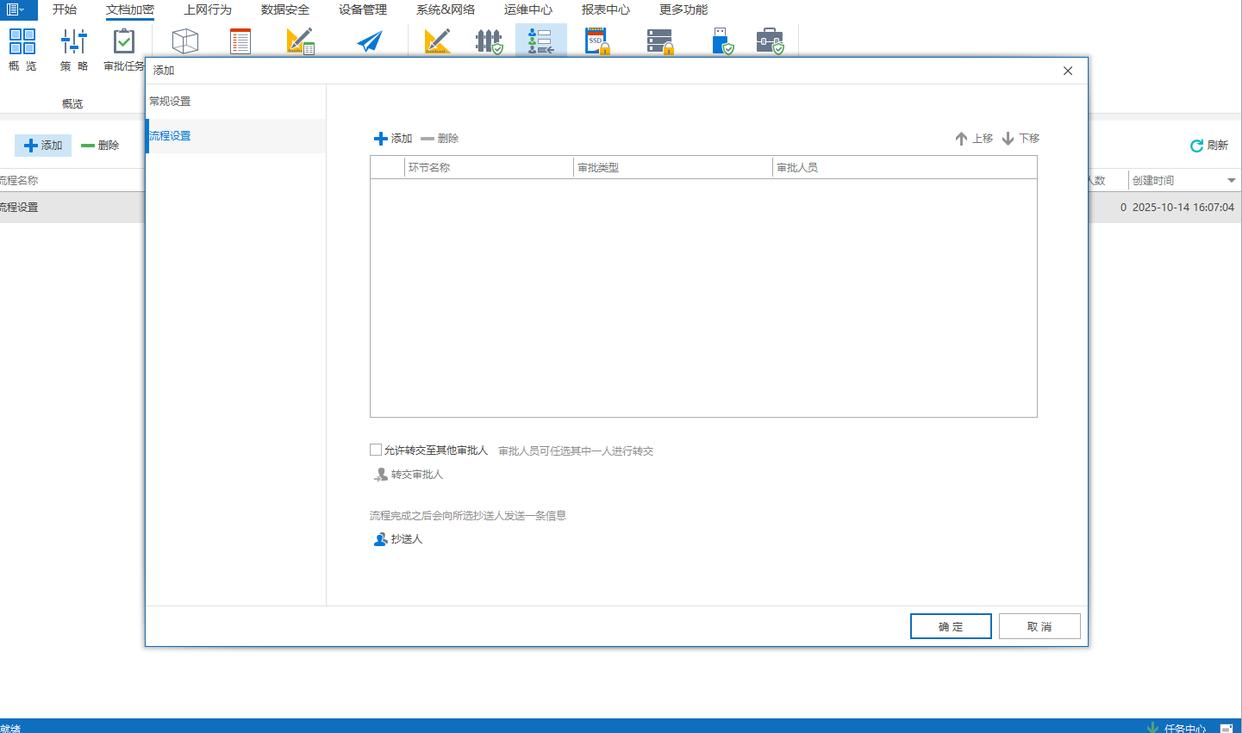
Task: Click the server with lock icon
Action: click(660, 42)
